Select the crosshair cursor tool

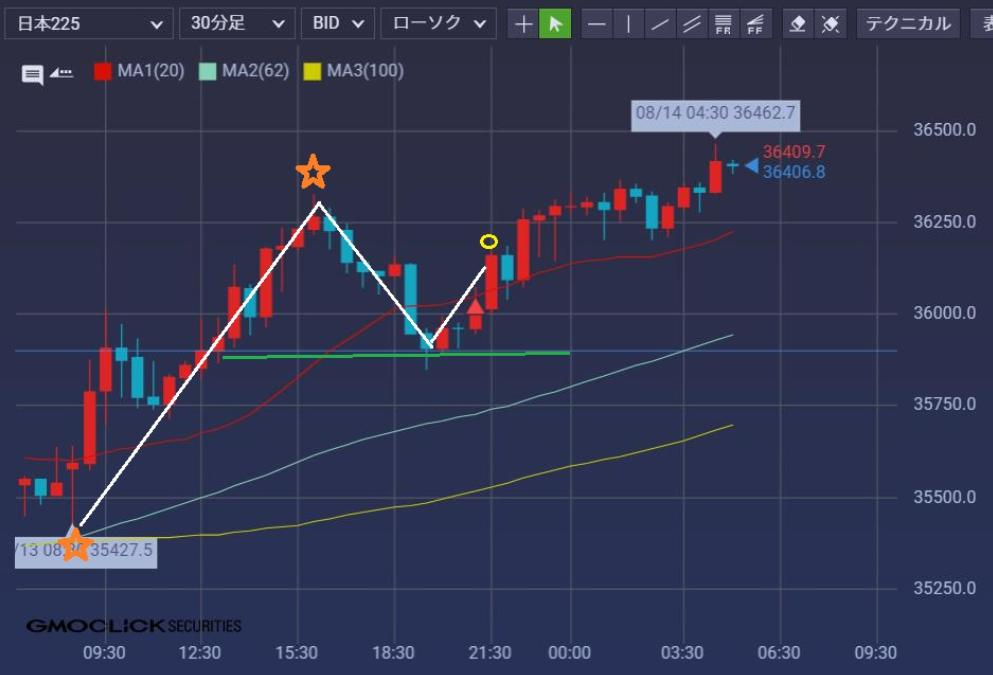pyautogui.click(x=522, y=24)
